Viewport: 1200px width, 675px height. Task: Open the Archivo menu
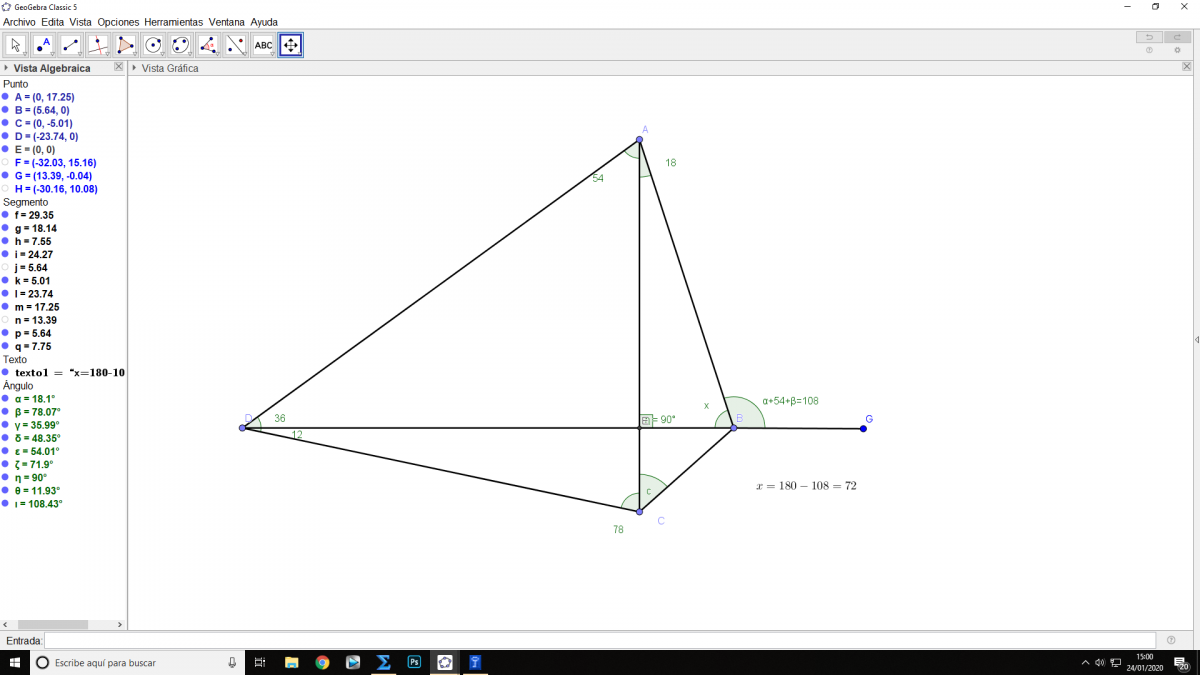19,21
